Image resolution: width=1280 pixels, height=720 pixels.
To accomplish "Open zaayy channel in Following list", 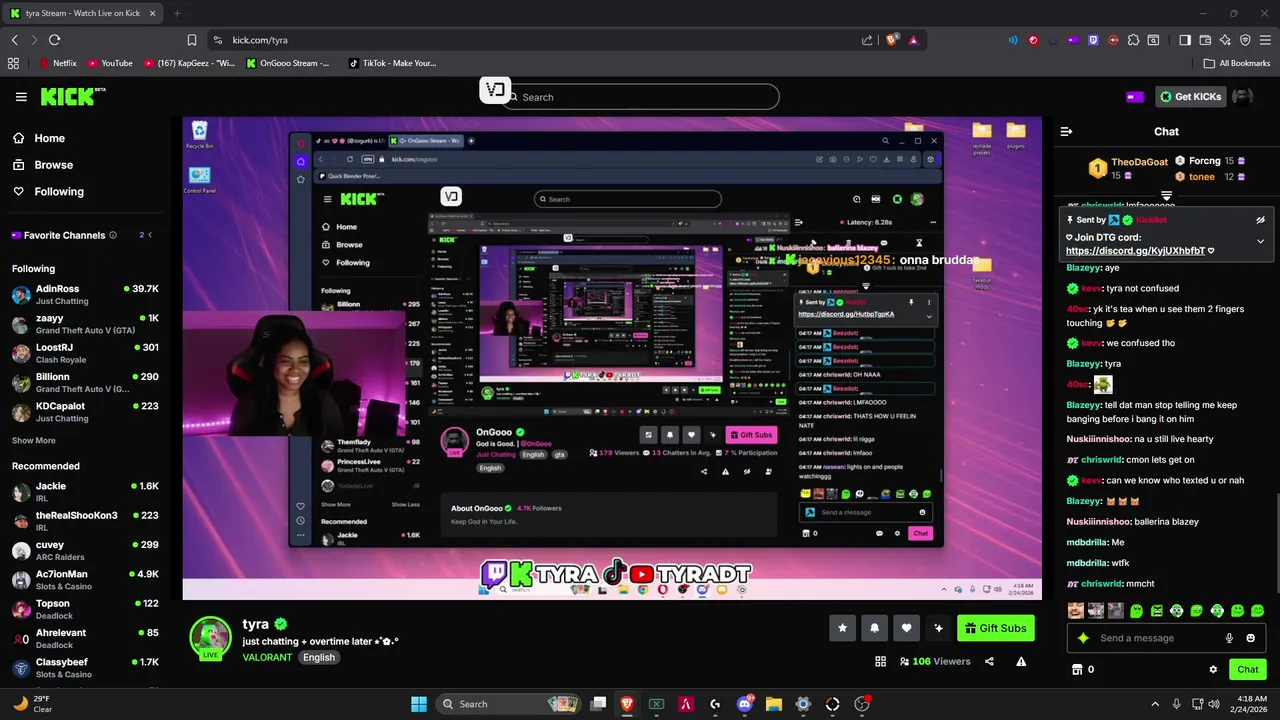I will (85, 324).
